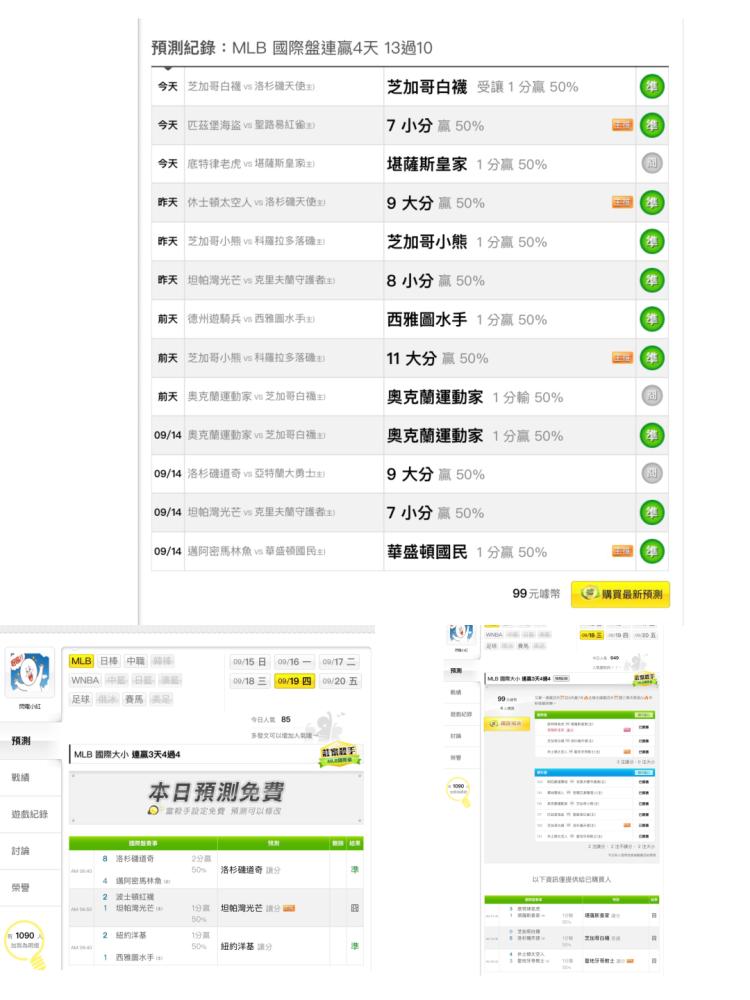Image resolution: width=750 pixels, height=1000 pixels.
Task: Click matchup 休士頓太空人 vs 洛杉磯天使
Action: click(256, 202)
